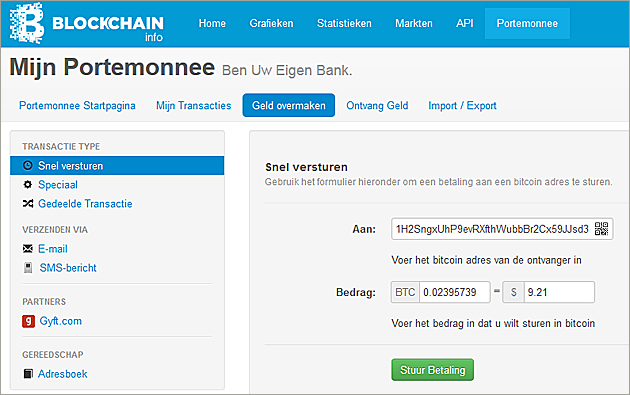
Task: Click the 'Aan:' field label
Action: (364, 229)
